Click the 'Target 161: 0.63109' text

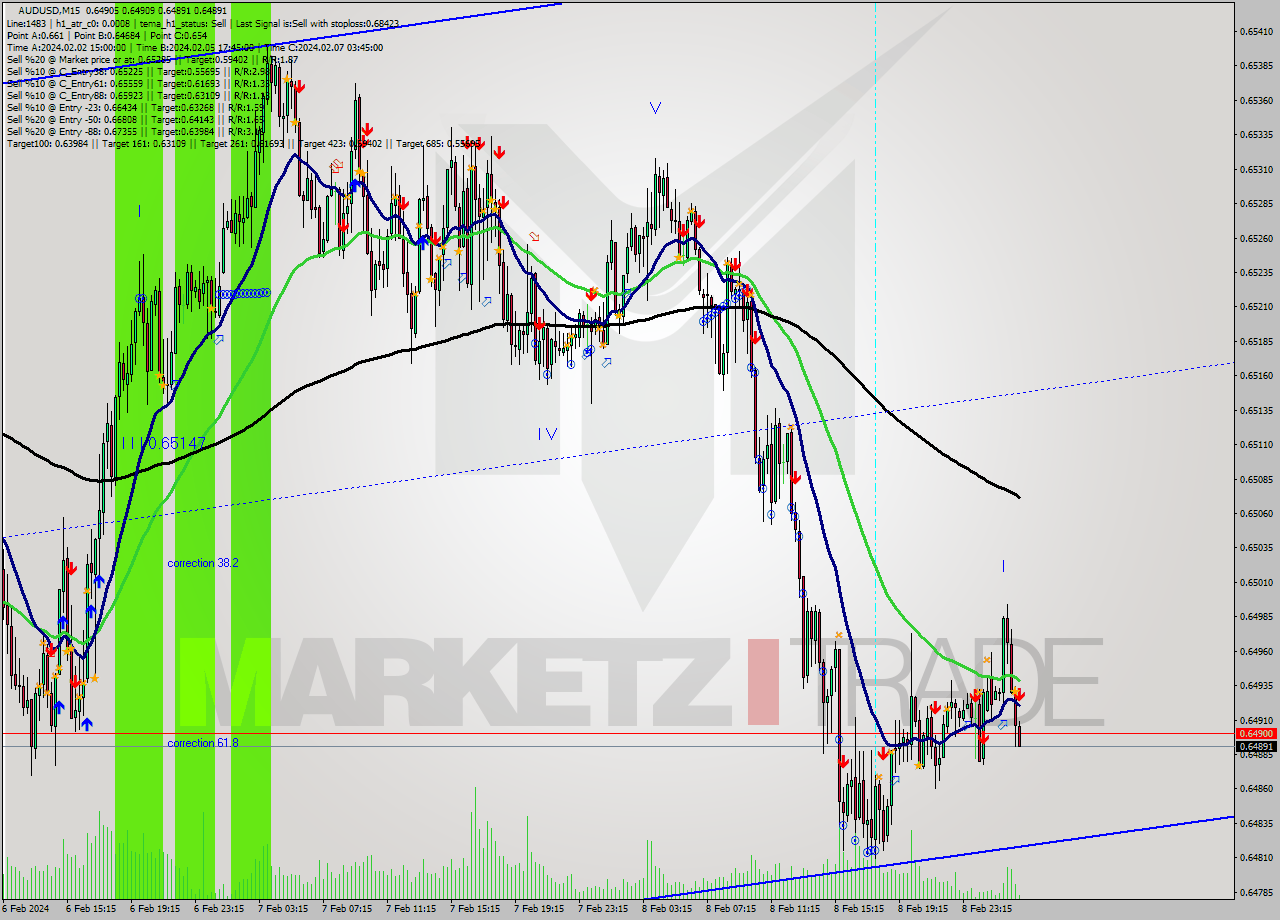click(144, 143)
